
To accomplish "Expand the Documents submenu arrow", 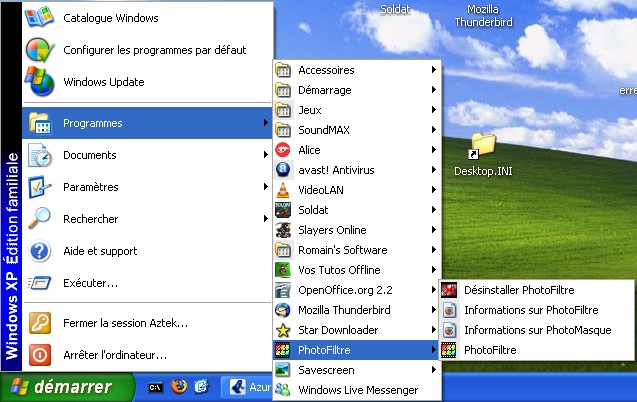I will pyautogui.click(x=265, y=155).
